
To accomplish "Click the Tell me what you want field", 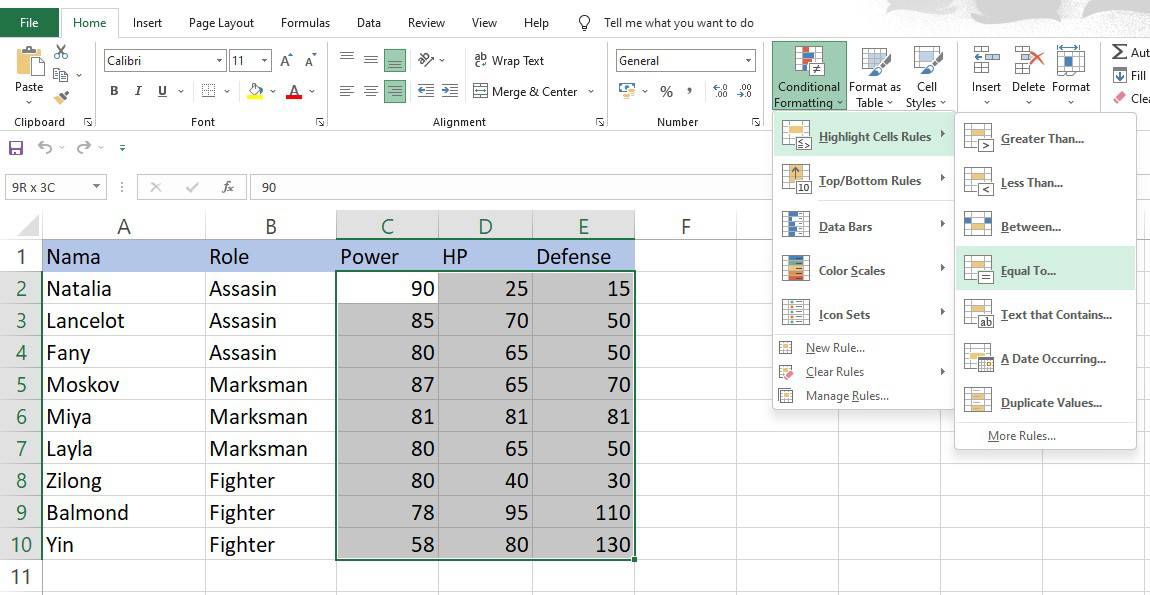I will 678,23.
